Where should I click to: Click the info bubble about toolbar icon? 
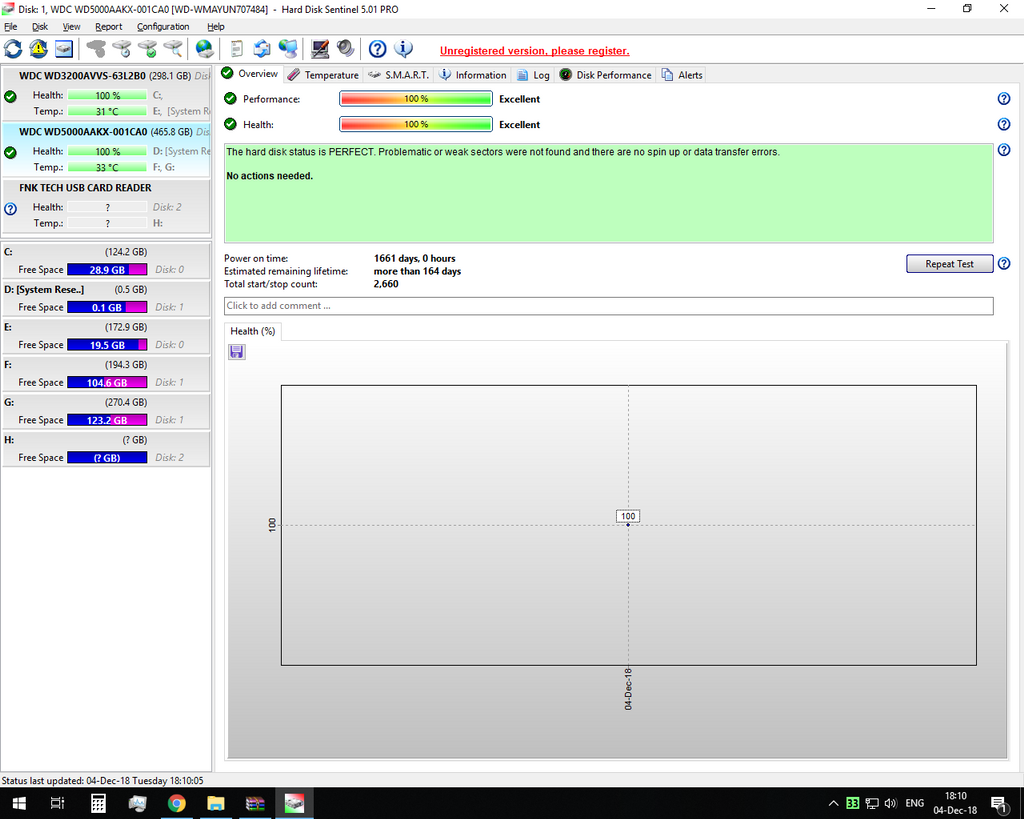click(404, 49)
